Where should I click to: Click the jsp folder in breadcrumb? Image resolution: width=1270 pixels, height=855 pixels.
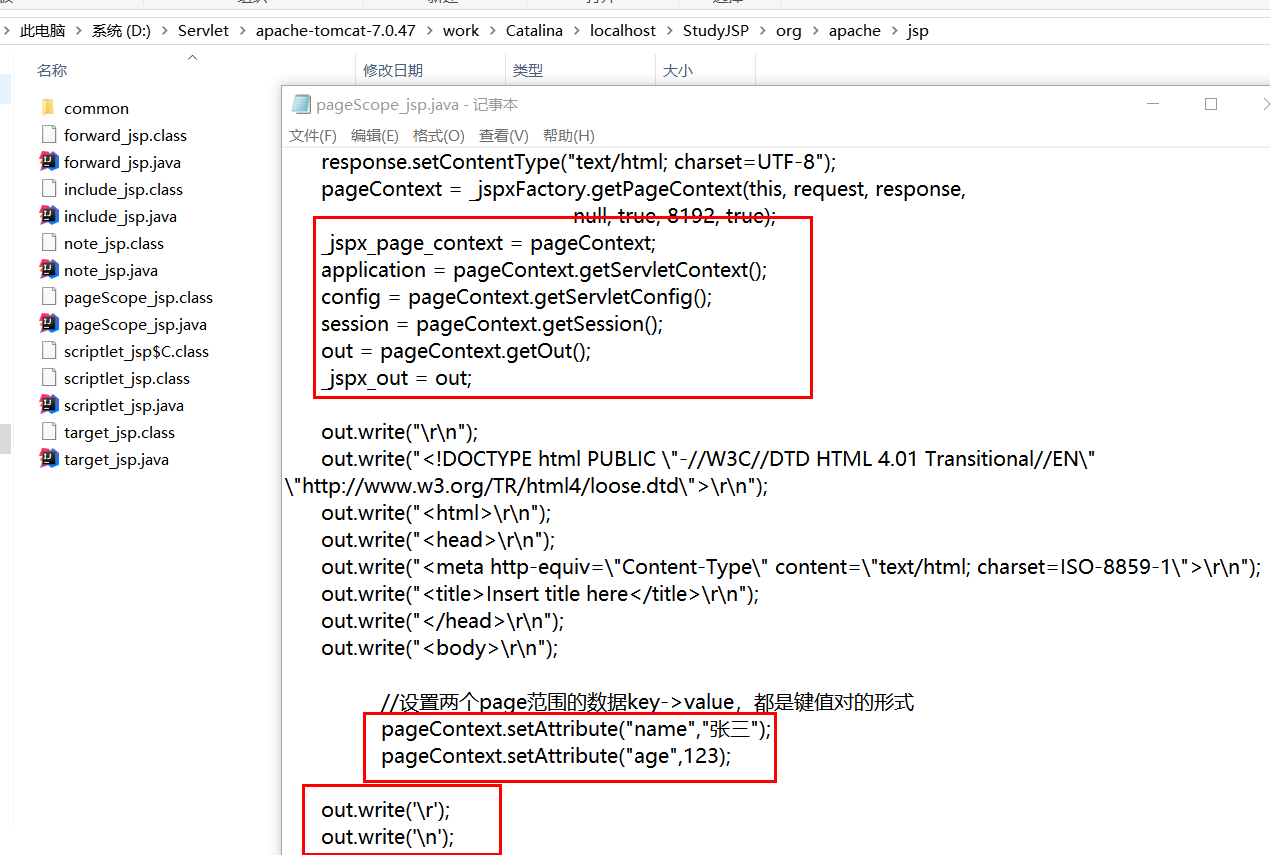918,31
